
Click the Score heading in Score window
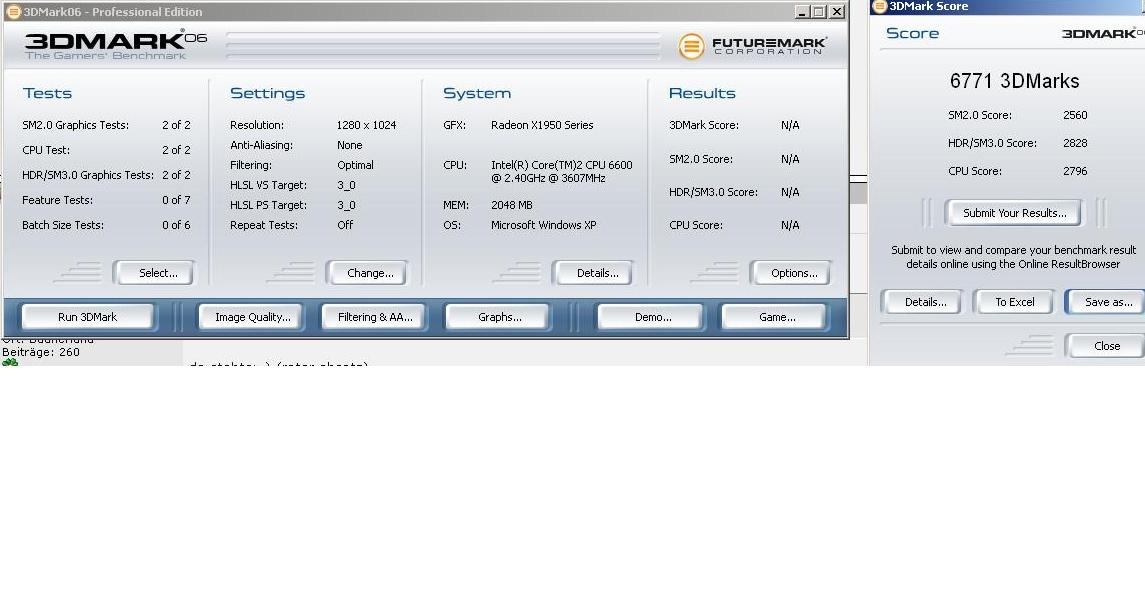[x=912, y=34]
